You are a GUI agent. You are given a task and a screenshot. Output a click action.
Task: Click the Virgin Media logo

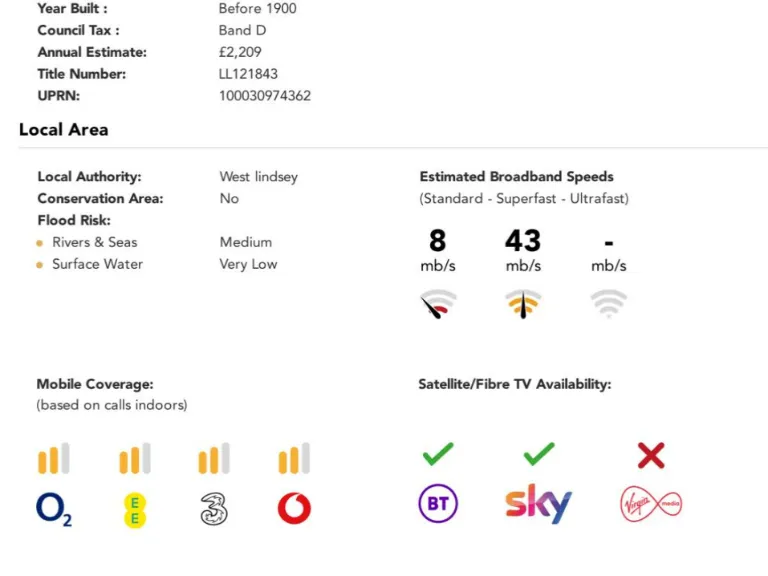point(651,504)
